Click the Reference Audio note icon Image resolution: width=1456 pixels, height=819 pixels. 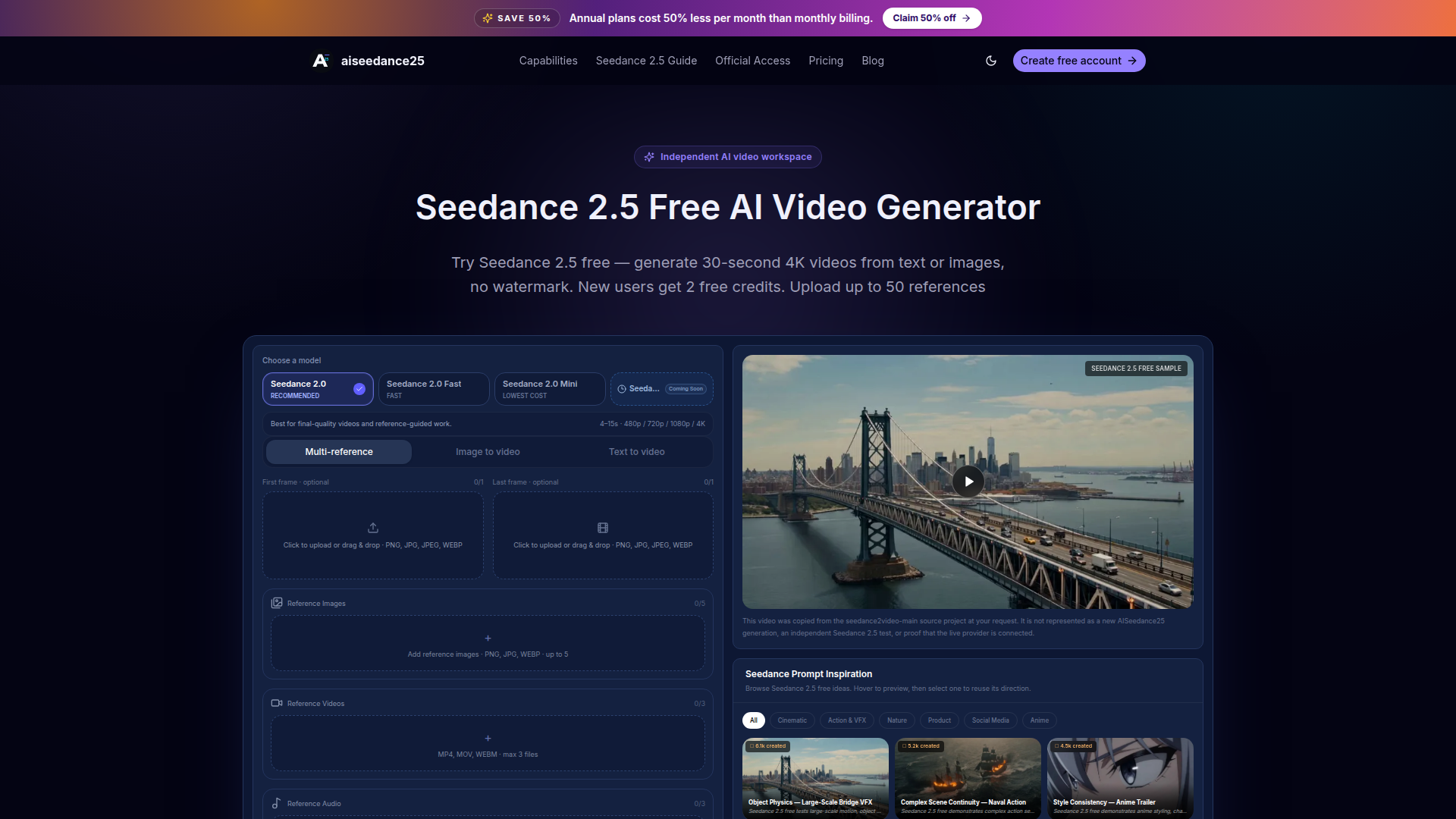277,803
